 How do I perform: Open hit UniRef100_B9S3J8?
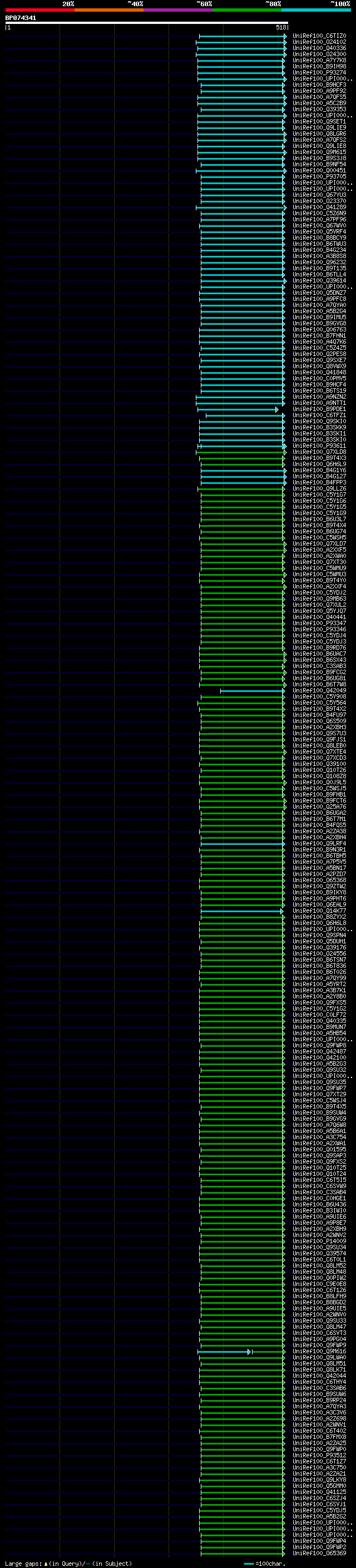click(319, 159)
